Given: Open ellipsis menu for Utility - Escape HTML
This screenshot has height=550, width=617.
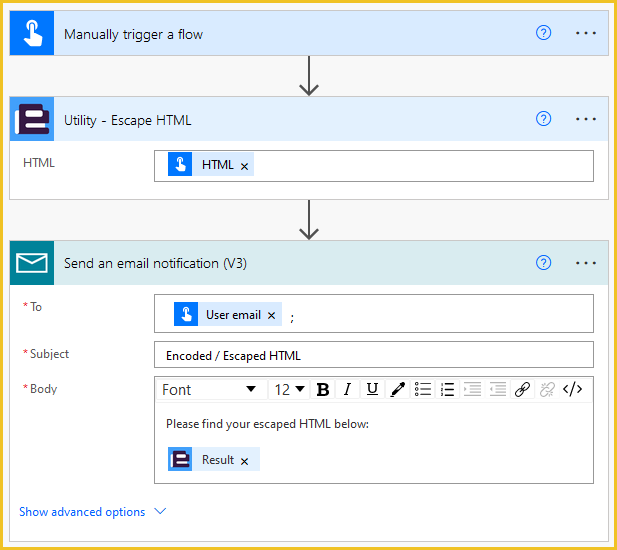Looking at the screenshot, I should click(x=586, y=119).
